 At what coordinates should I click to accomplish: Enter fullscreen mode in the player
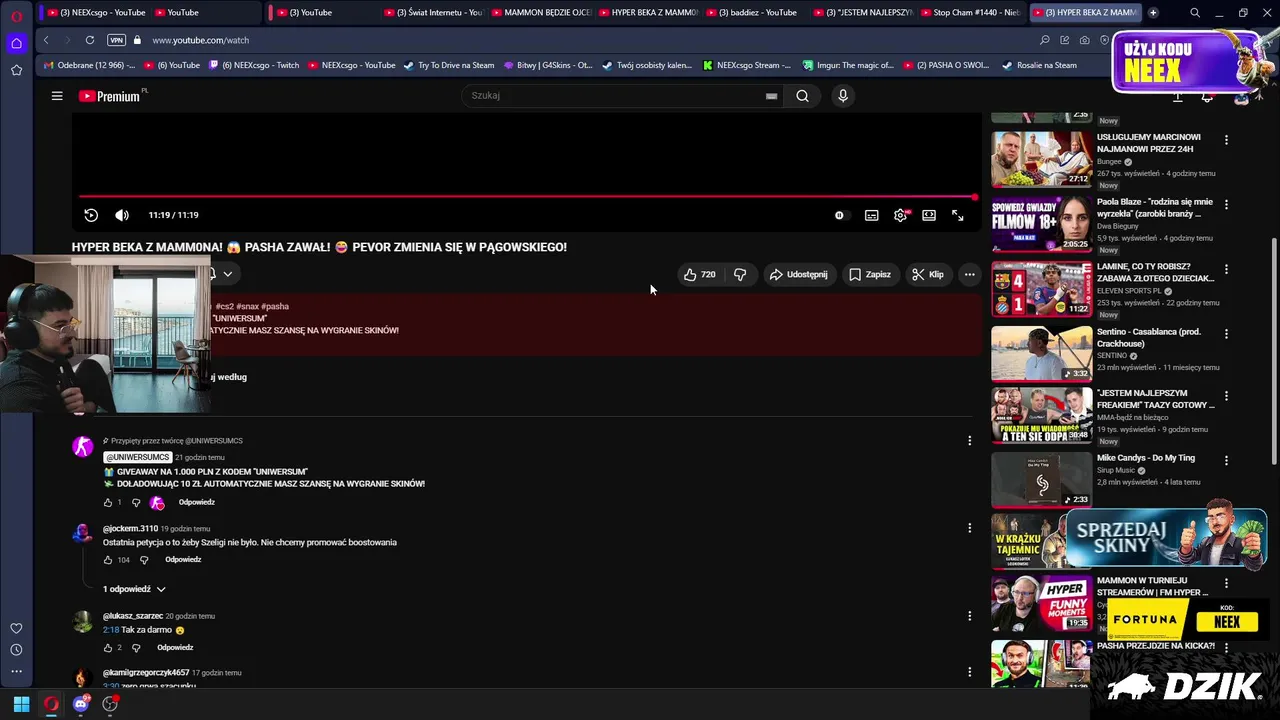click(958, 215)
